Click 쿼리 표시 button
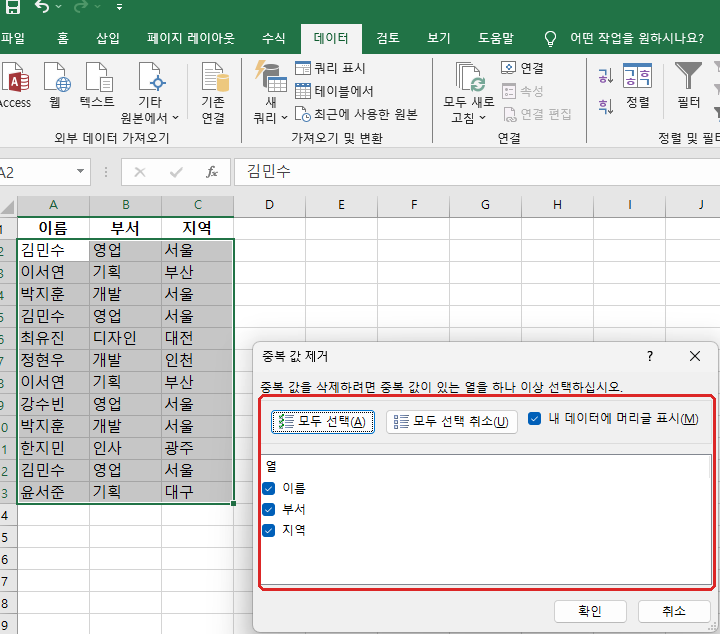This screenshot has width=720, height=634. 330,68
